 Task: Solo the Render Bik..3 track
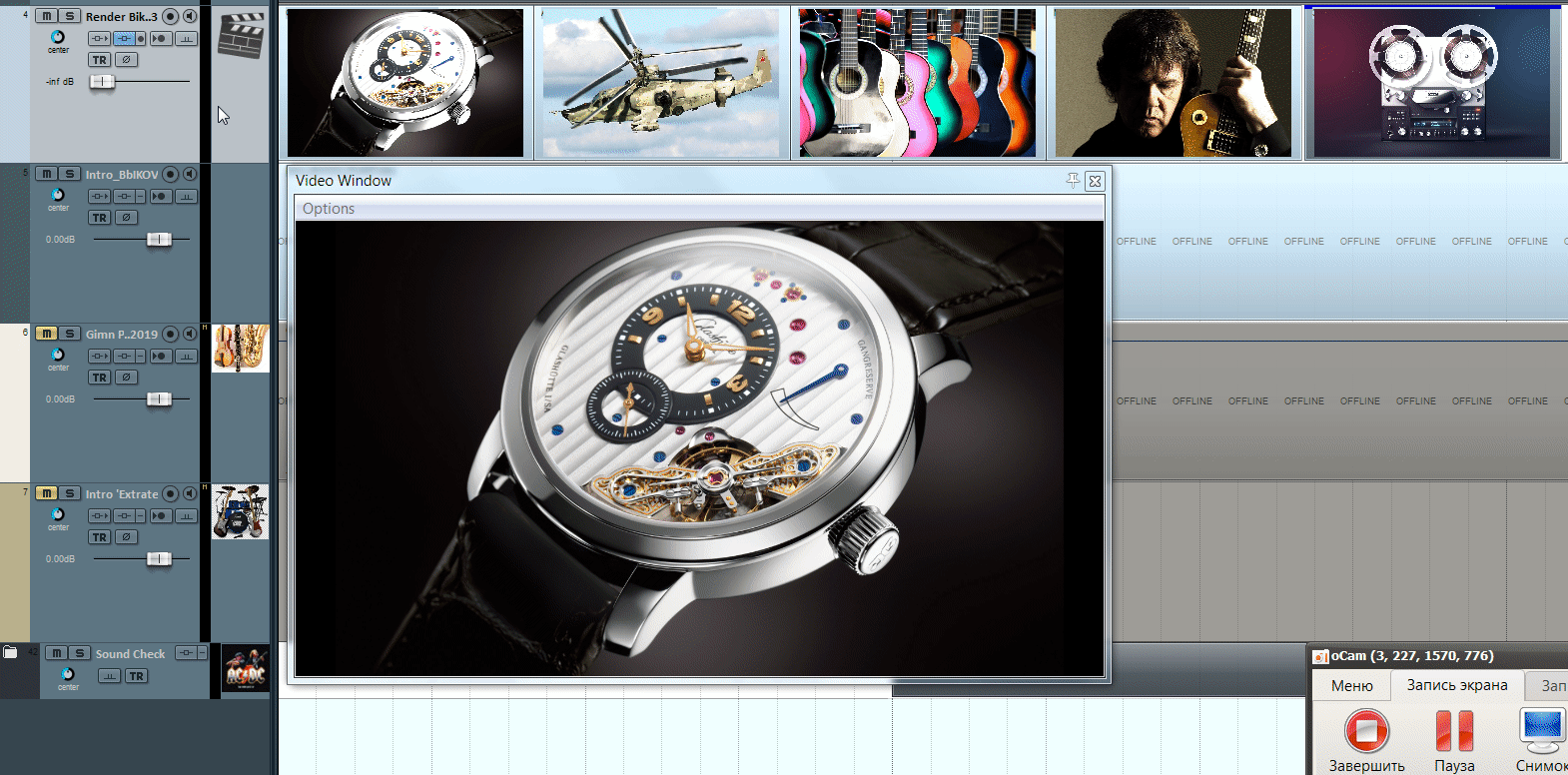click(69, 16)
